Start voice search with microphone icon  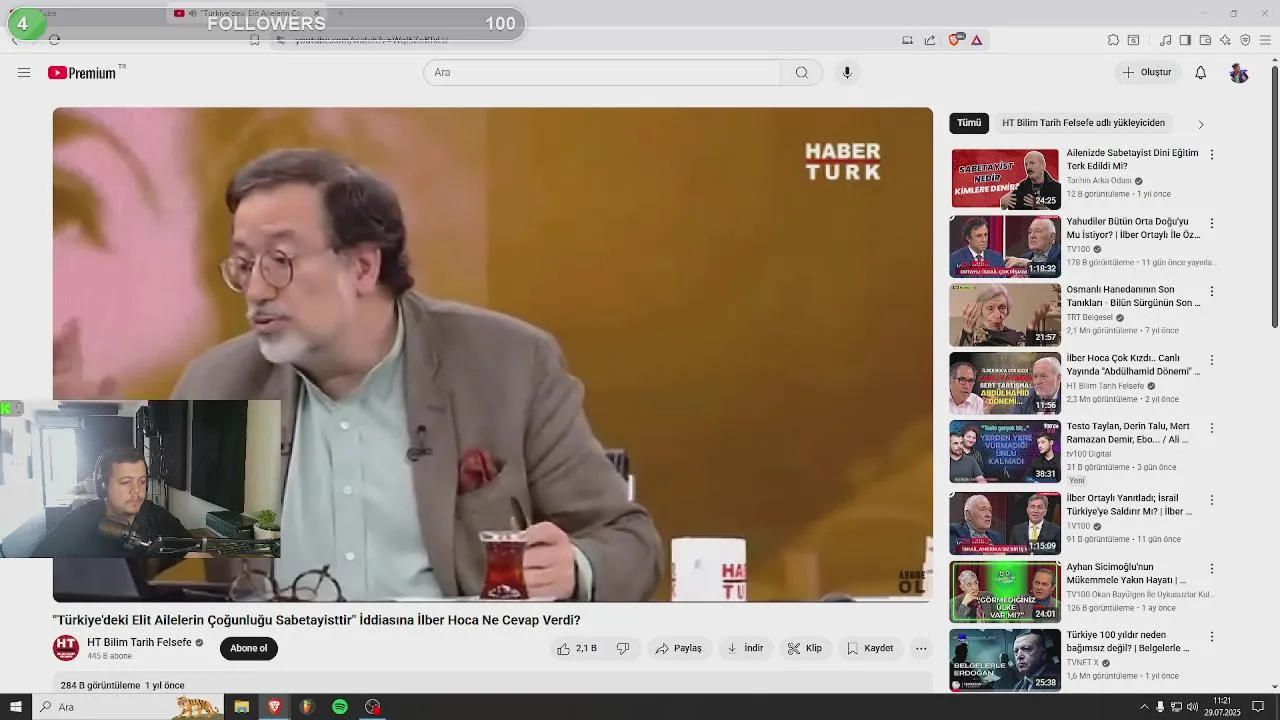[x=847, y=72]
